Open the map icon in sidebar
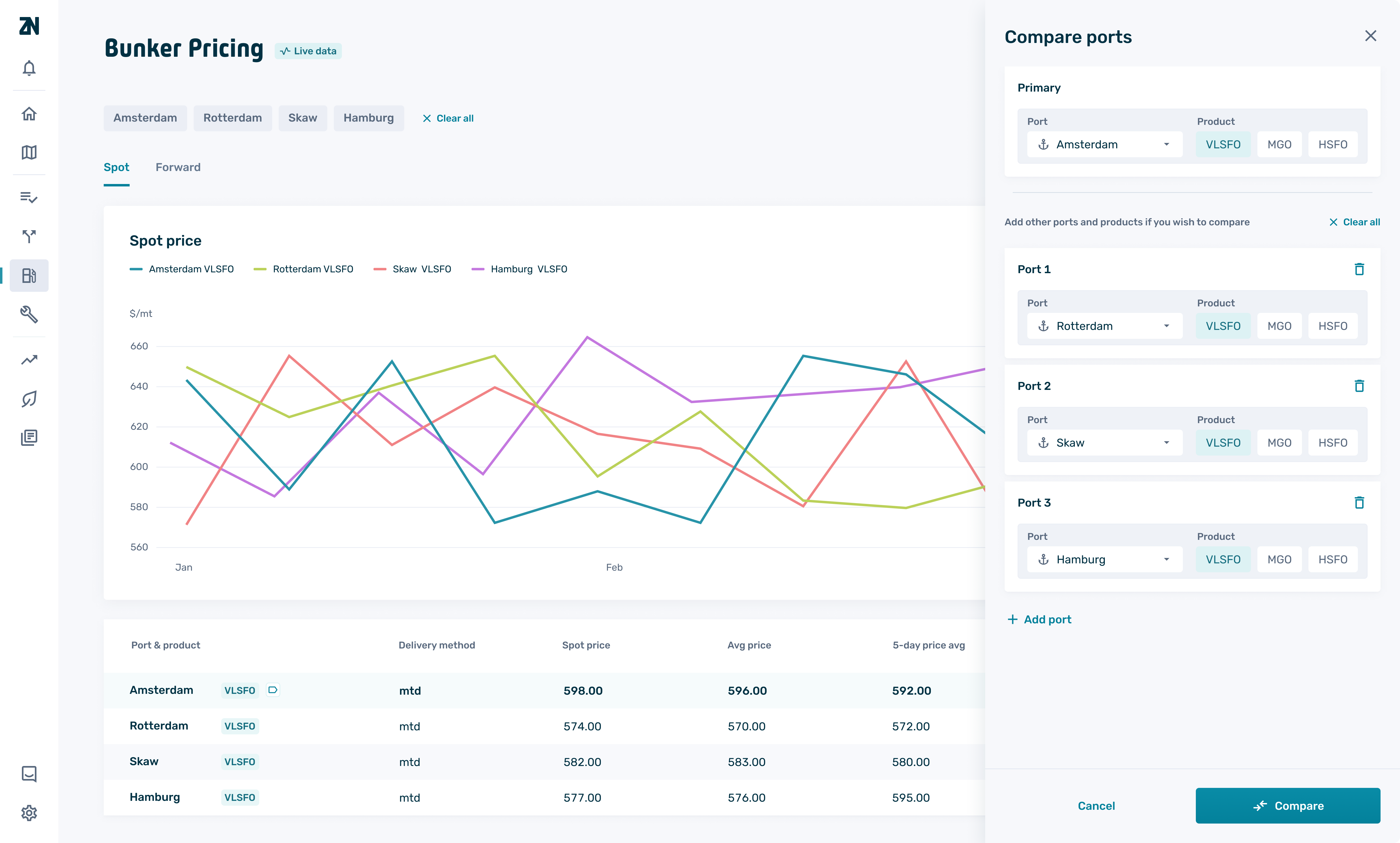The image size is (1400, 843). coord(29,152)
